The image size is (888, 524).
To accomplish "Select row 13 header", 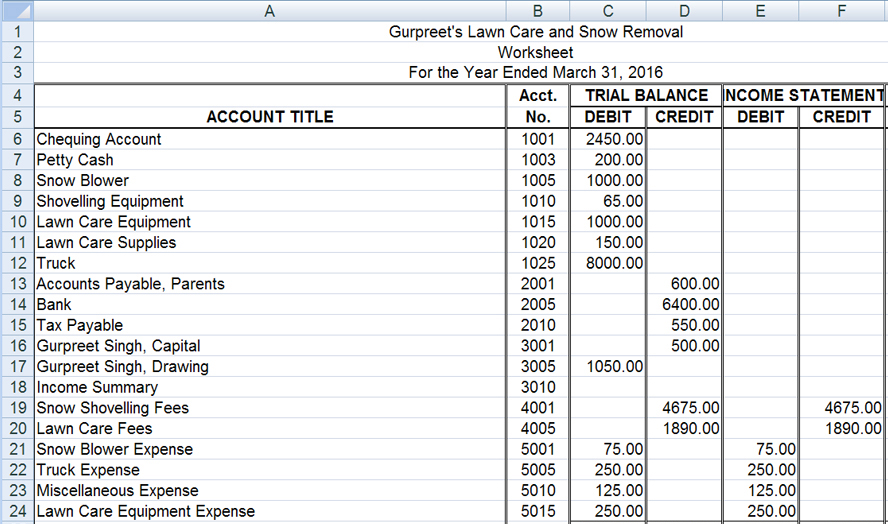I will pyautogui.click(x=17, y=284).
